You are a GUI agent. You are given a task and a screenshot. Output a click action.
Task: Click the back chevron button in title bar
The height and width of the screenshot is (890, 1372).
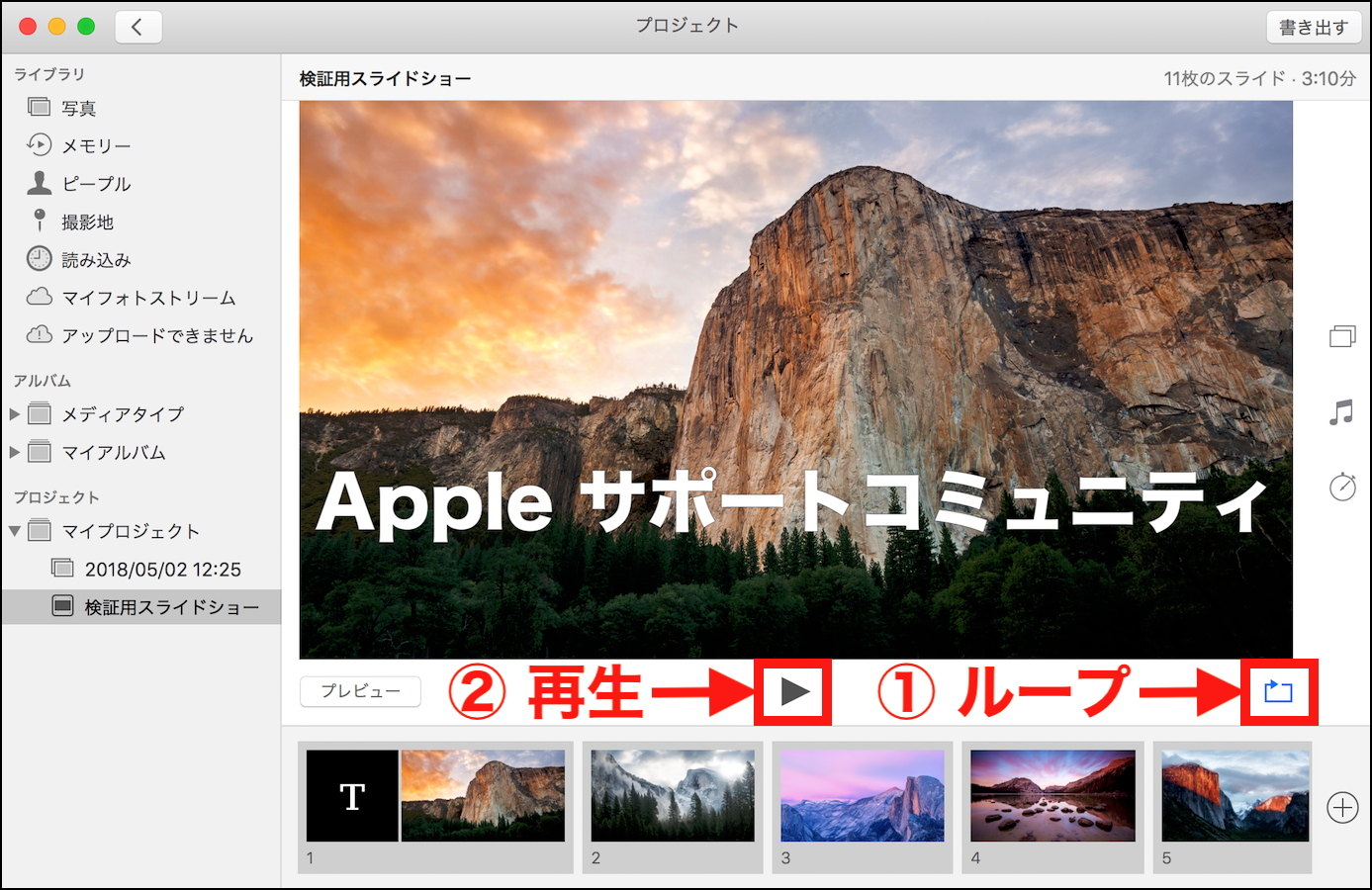coord(138,27)
